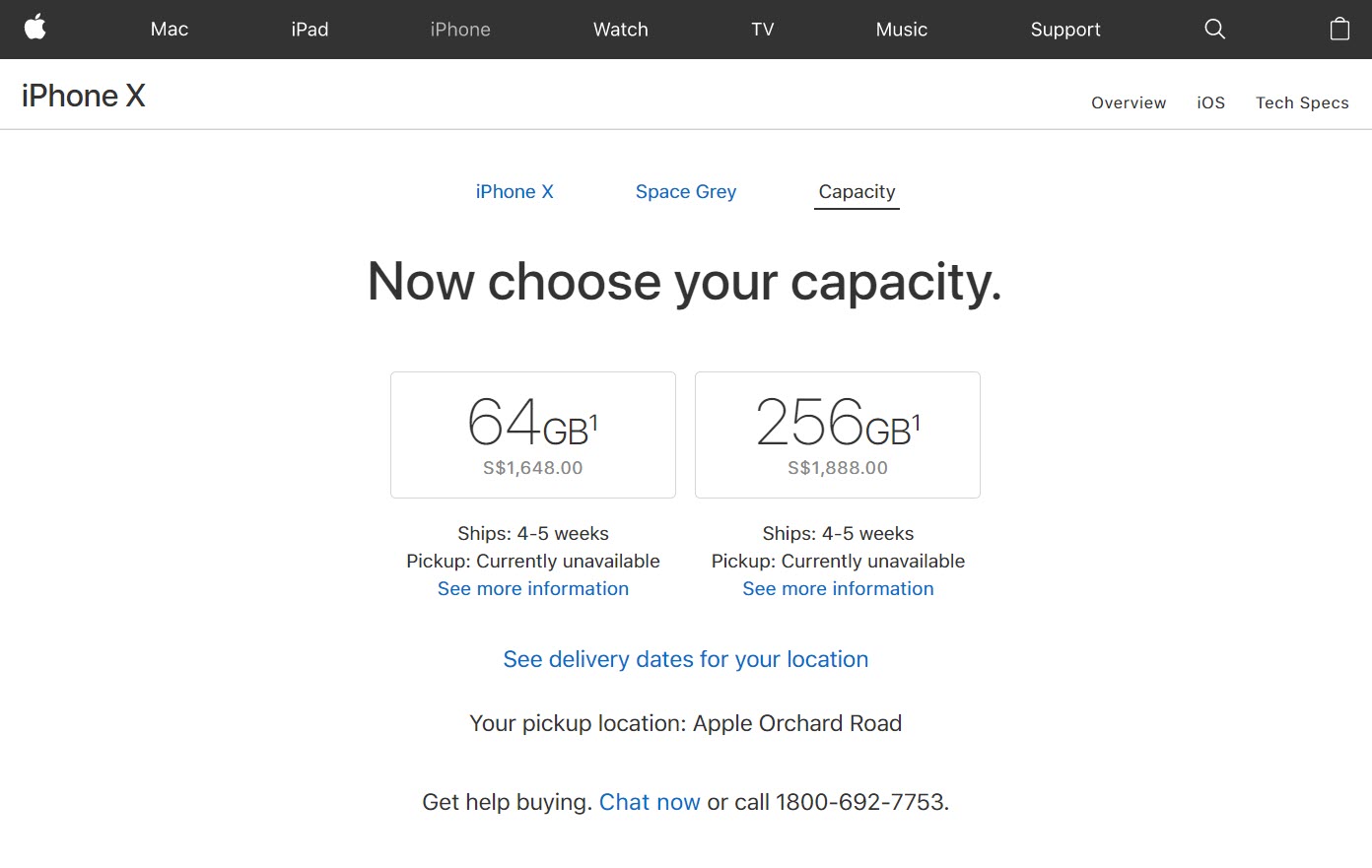Screen dimensions: 1372x868
Task: Open the TV menu item
Action: pos(762,29)
